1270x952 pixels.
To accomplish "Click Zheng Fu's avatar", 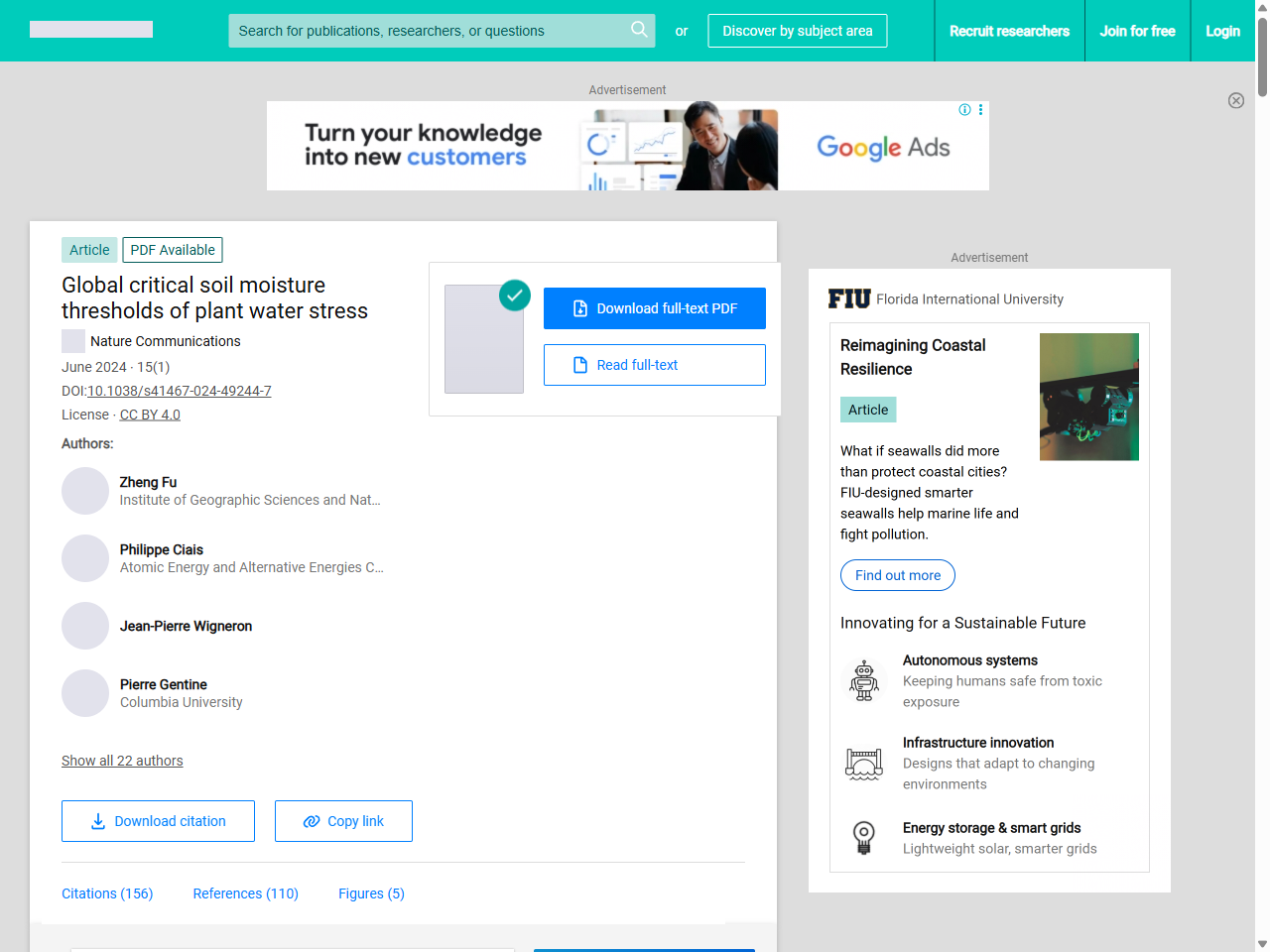I will click(85, 491).
